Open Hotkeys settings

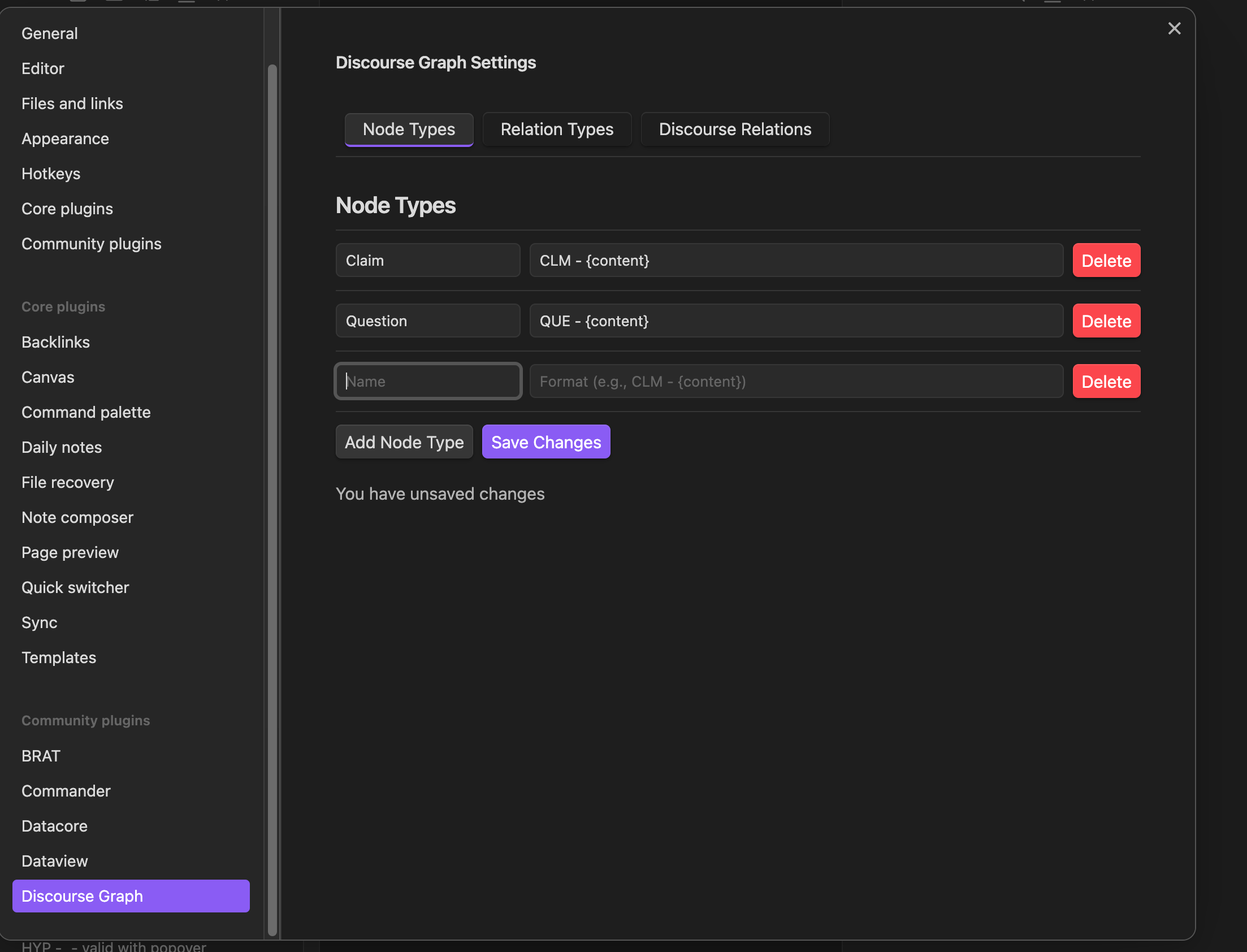pos(51,174)
